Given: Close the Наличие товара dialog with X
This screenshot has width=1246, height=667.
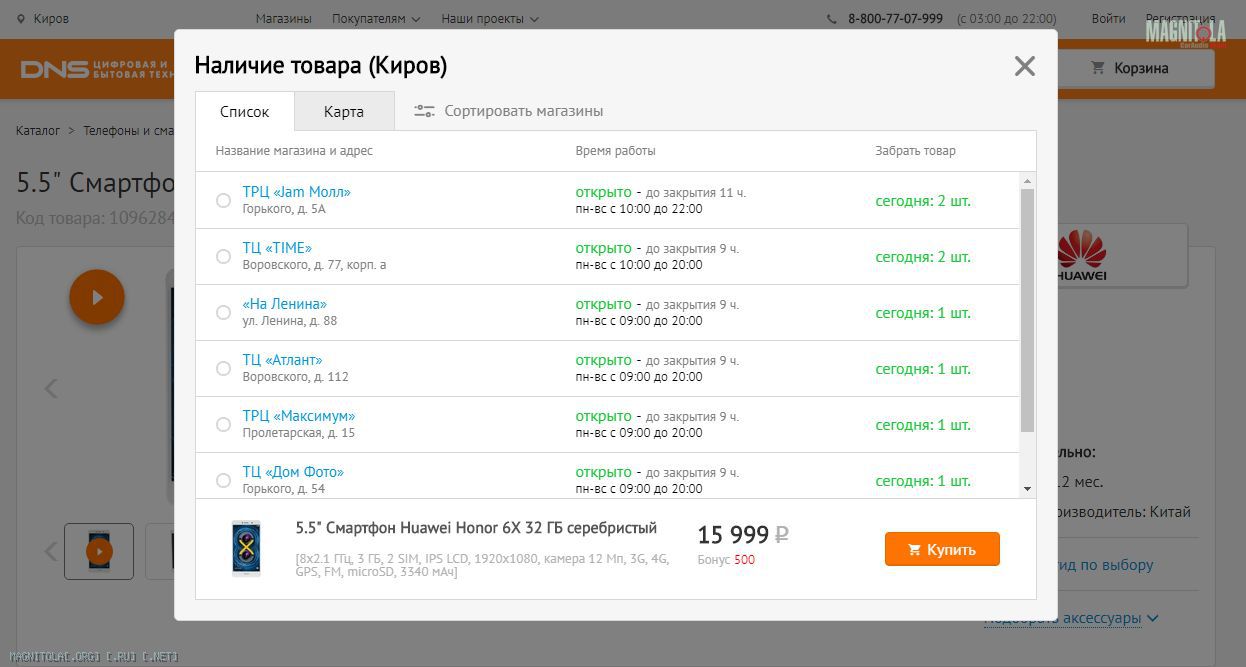Looking at the screenshot, I should [x=1024, y=66].
